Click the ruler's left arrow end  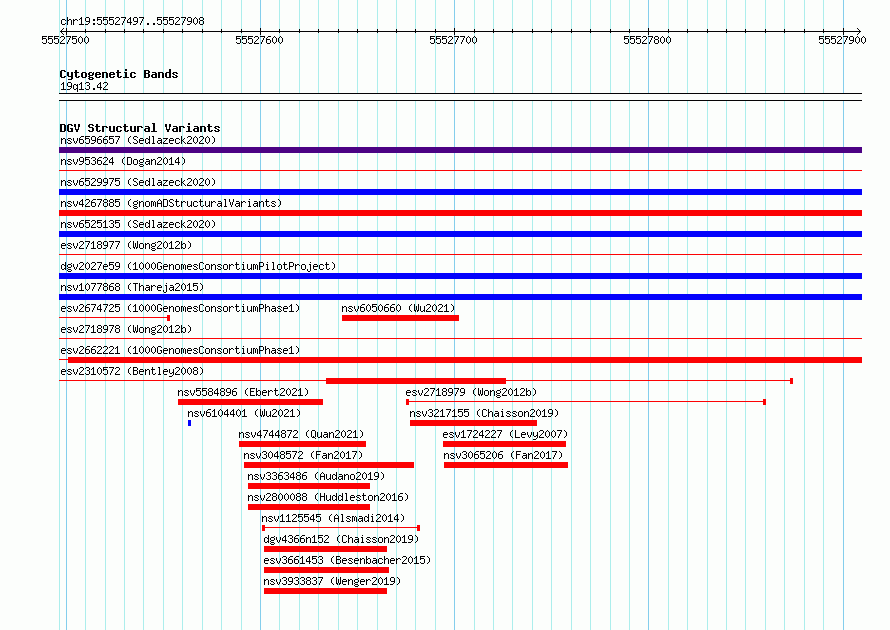click(x=62, y=31)
